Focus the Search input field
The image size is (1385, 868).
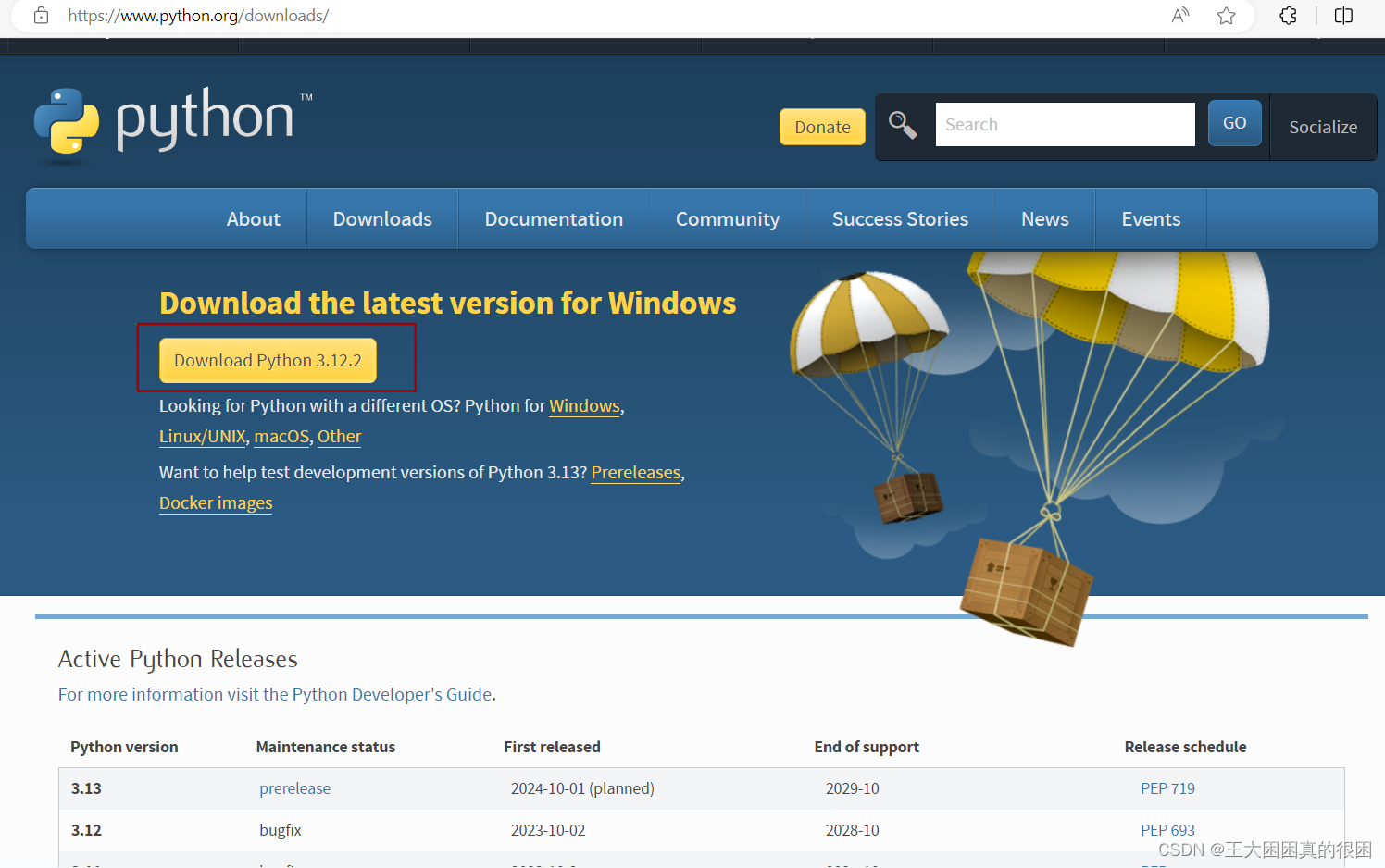(1065, 124)
